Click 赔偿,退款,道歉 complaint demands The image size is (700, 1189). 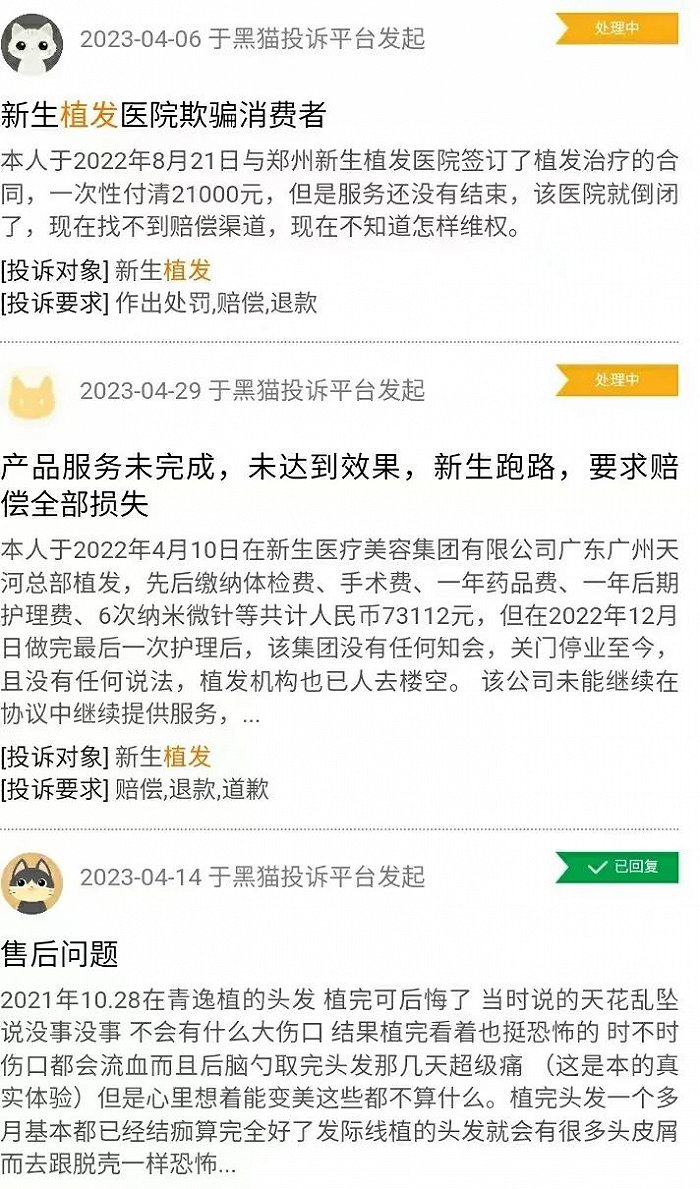point(192,789)
